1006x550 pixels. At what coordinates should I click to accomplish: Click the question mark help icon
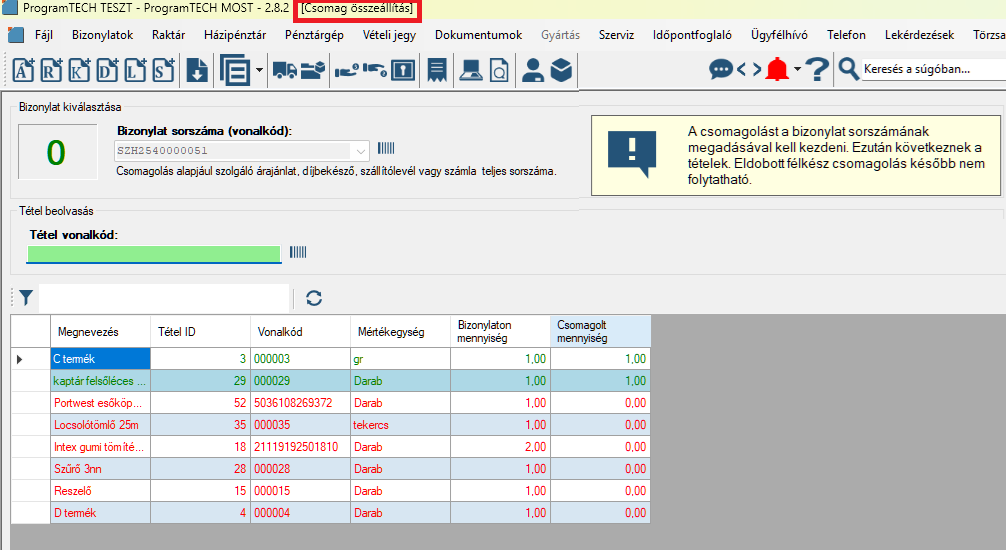(817, 69)
